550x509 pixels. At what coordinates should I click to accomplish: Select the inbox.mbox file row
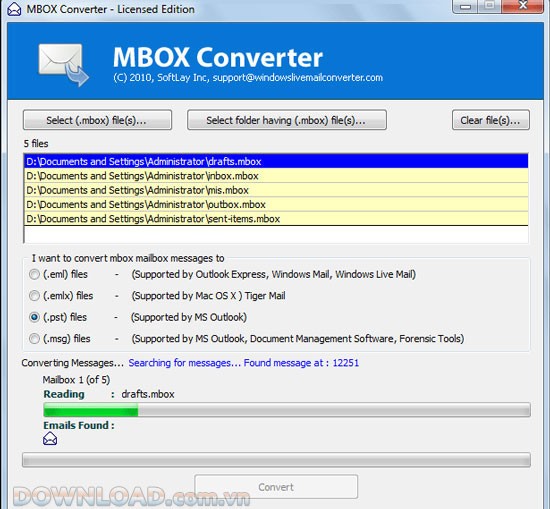point(276,176)
